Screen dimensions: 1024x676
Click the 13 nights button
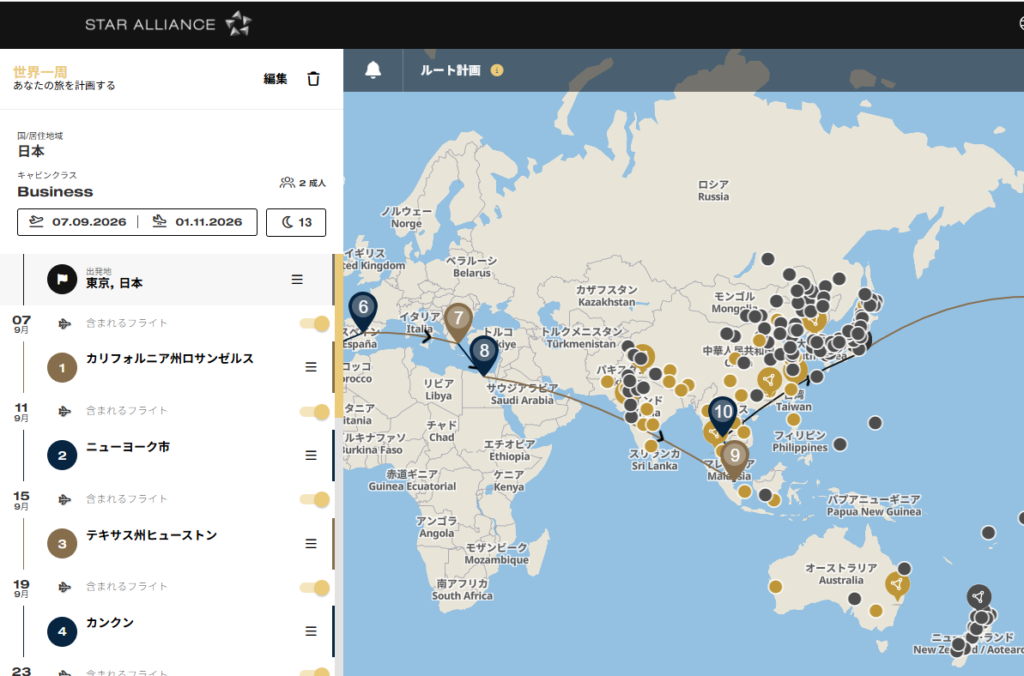point(295,222)
